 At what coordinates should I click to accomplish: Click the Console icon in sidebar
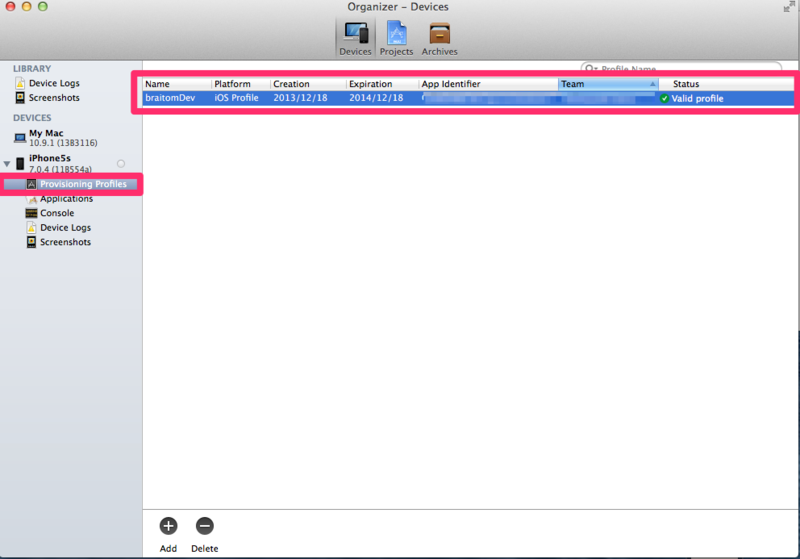32,213
